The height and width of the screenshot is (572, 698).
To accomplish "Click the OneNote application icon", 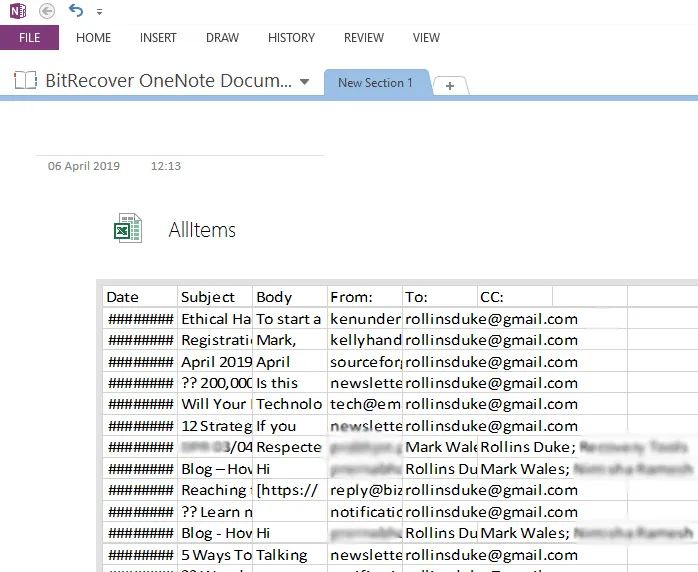I will 18,11.
